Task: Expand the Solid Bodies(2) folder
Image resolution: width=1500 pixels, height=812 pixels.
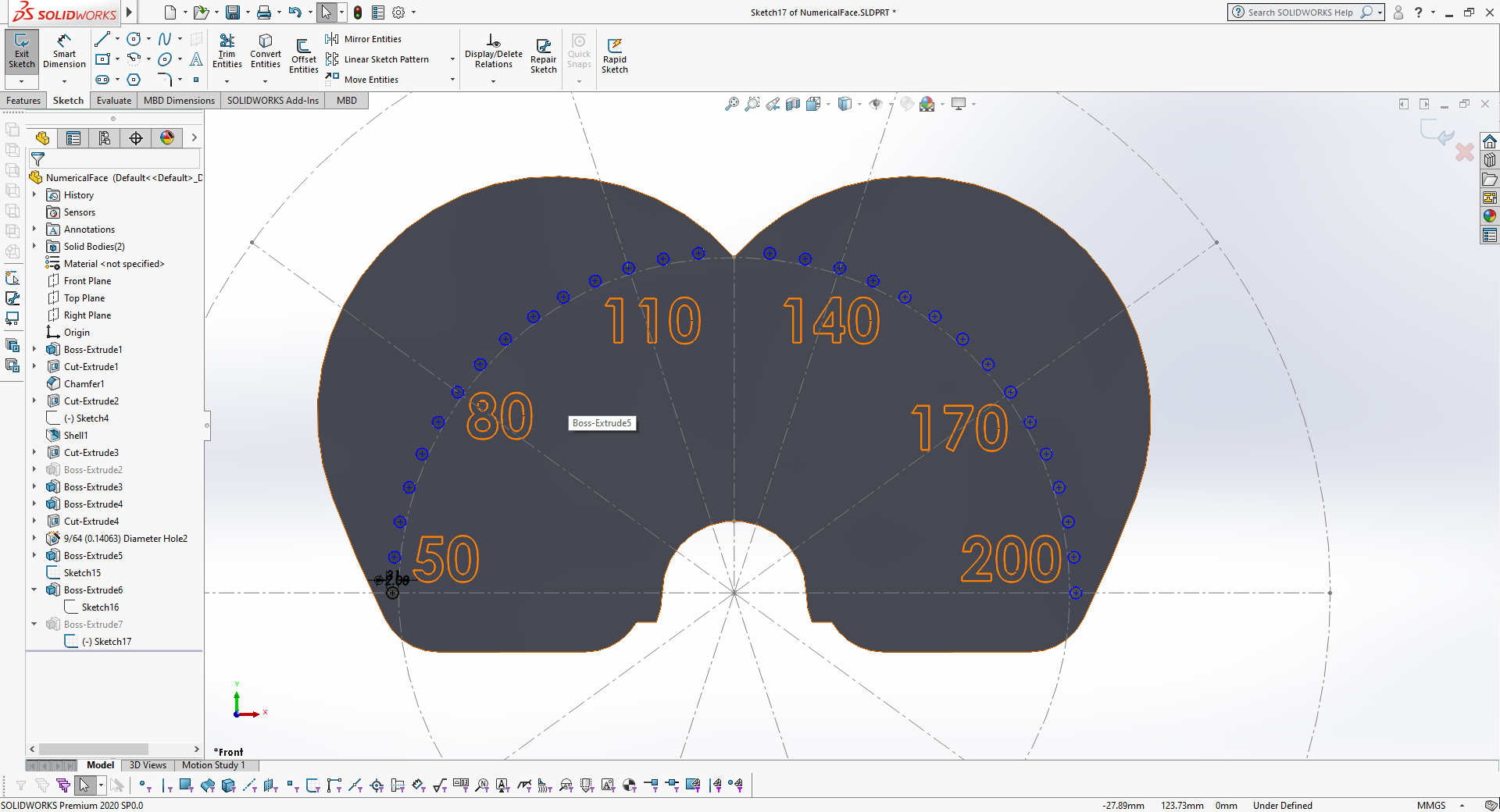Action: 34,247
